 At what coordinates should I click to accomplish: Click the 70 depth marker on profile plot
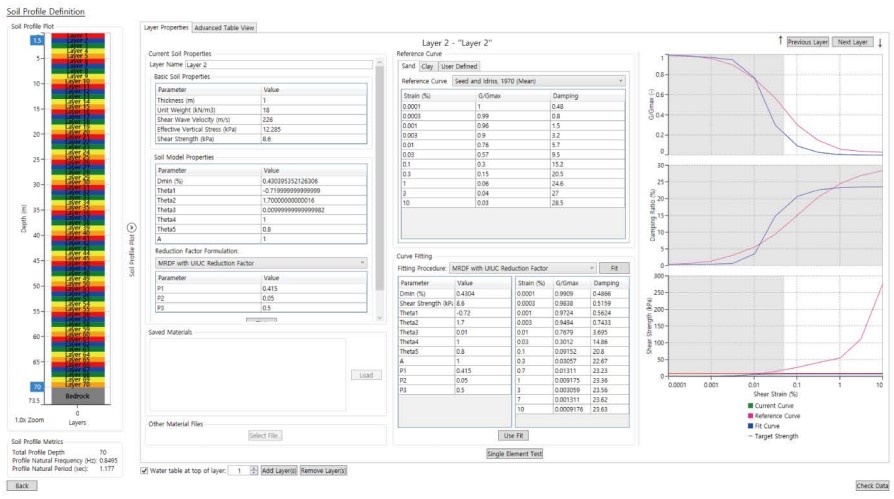click(36, 387)
